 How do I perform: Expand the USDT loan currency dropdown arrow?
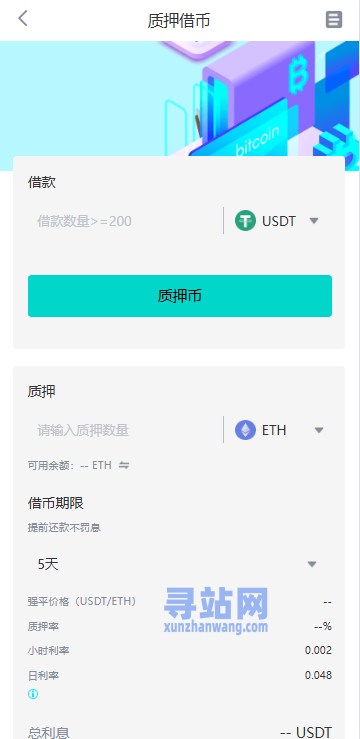click(x=314, y=221)
